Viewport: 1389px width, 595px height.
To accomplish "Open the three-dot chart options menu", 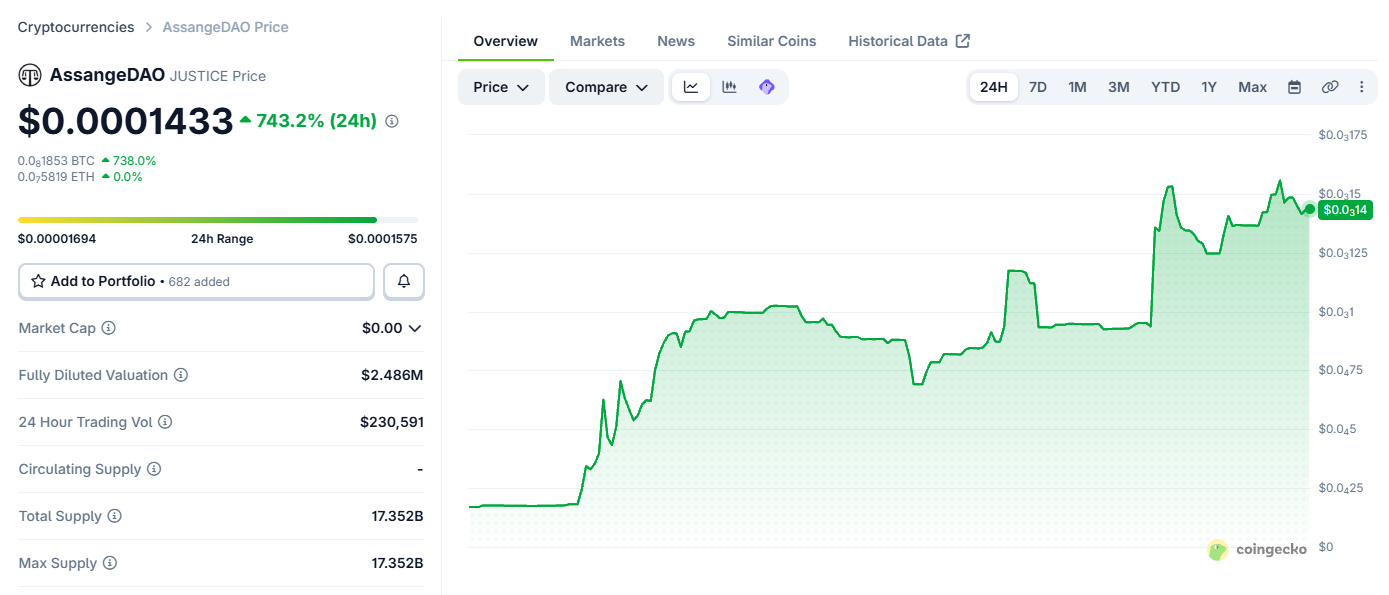I will (1361, 87).
